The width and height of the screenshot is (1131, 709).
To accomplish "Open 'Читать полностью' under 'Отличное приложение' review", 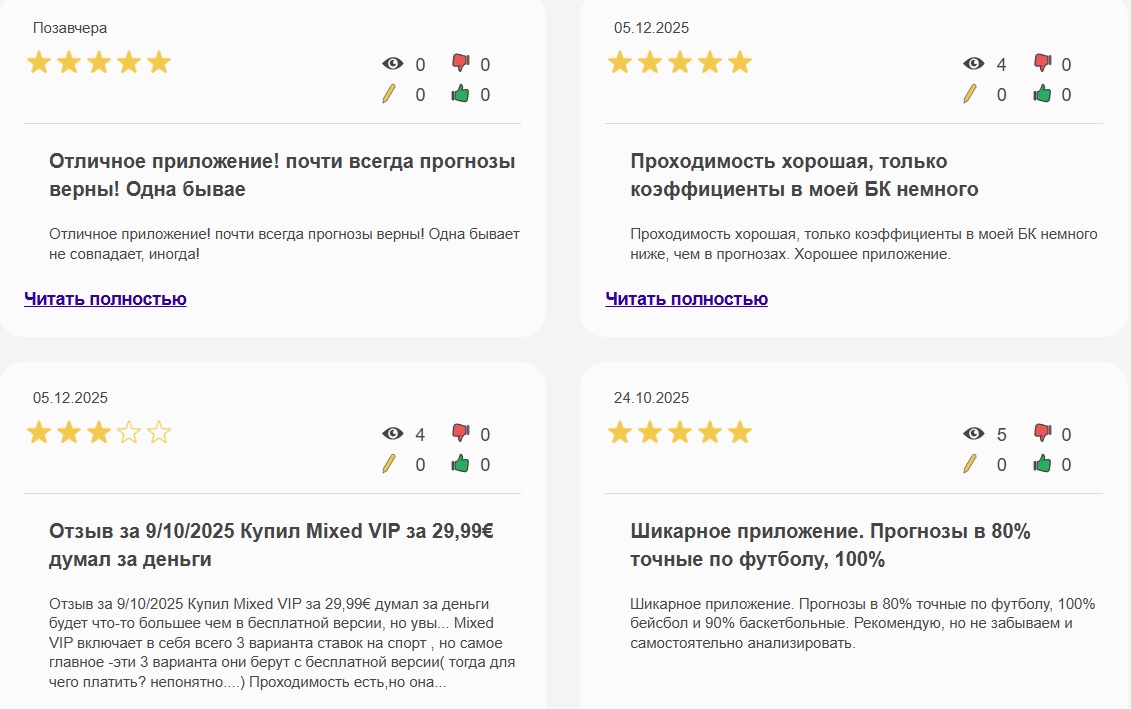I will point(104,299).
